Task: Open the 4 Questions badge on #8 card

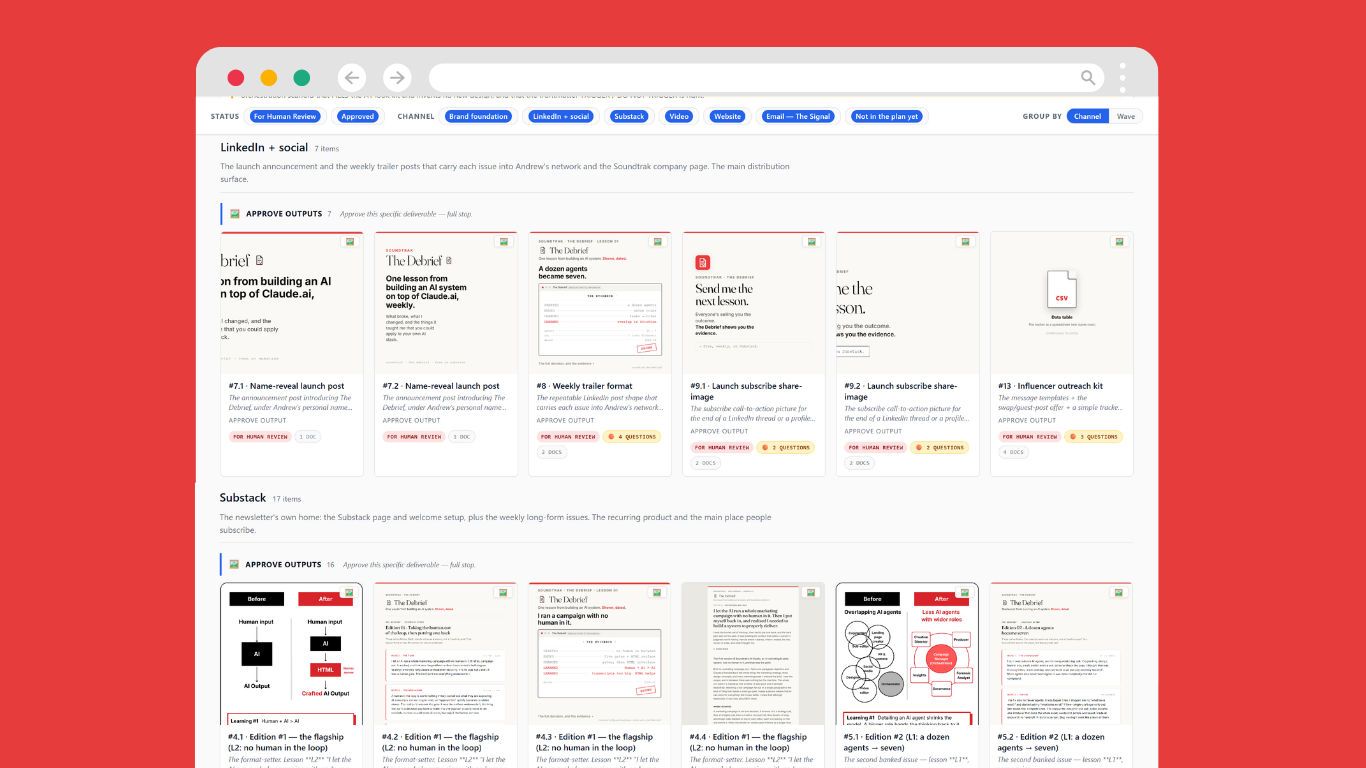Action: click(x=631, y=436)
